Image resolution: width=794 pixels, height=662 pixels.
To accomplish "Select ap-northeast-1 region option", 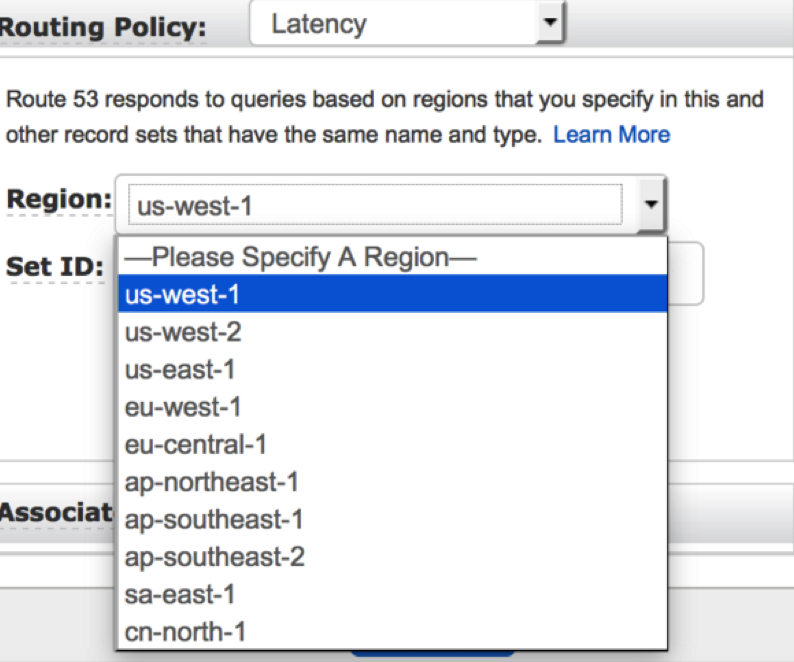I will [392, 482].
